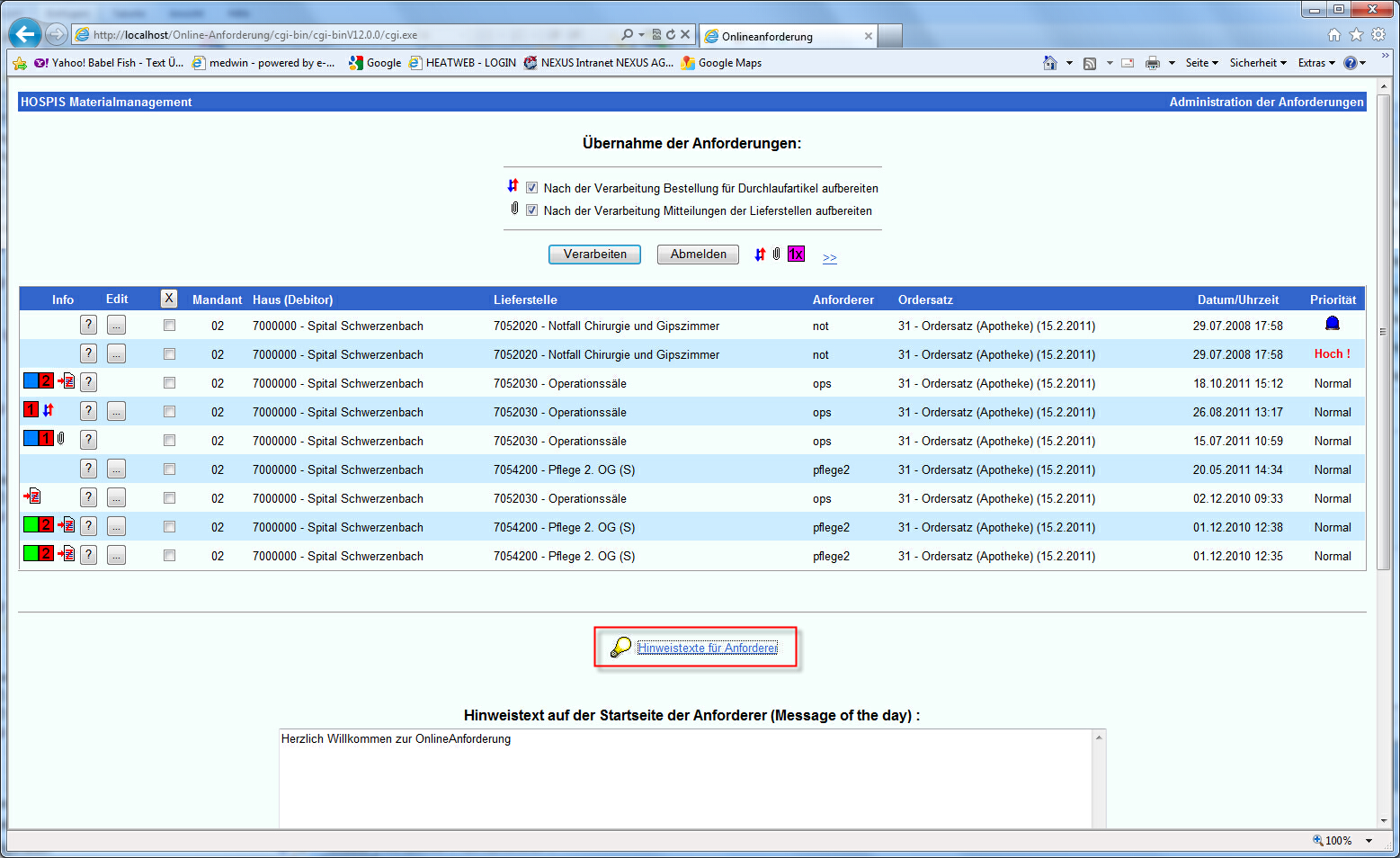Open the Yahoo! Babel Fish favorite

click(109, 63)
